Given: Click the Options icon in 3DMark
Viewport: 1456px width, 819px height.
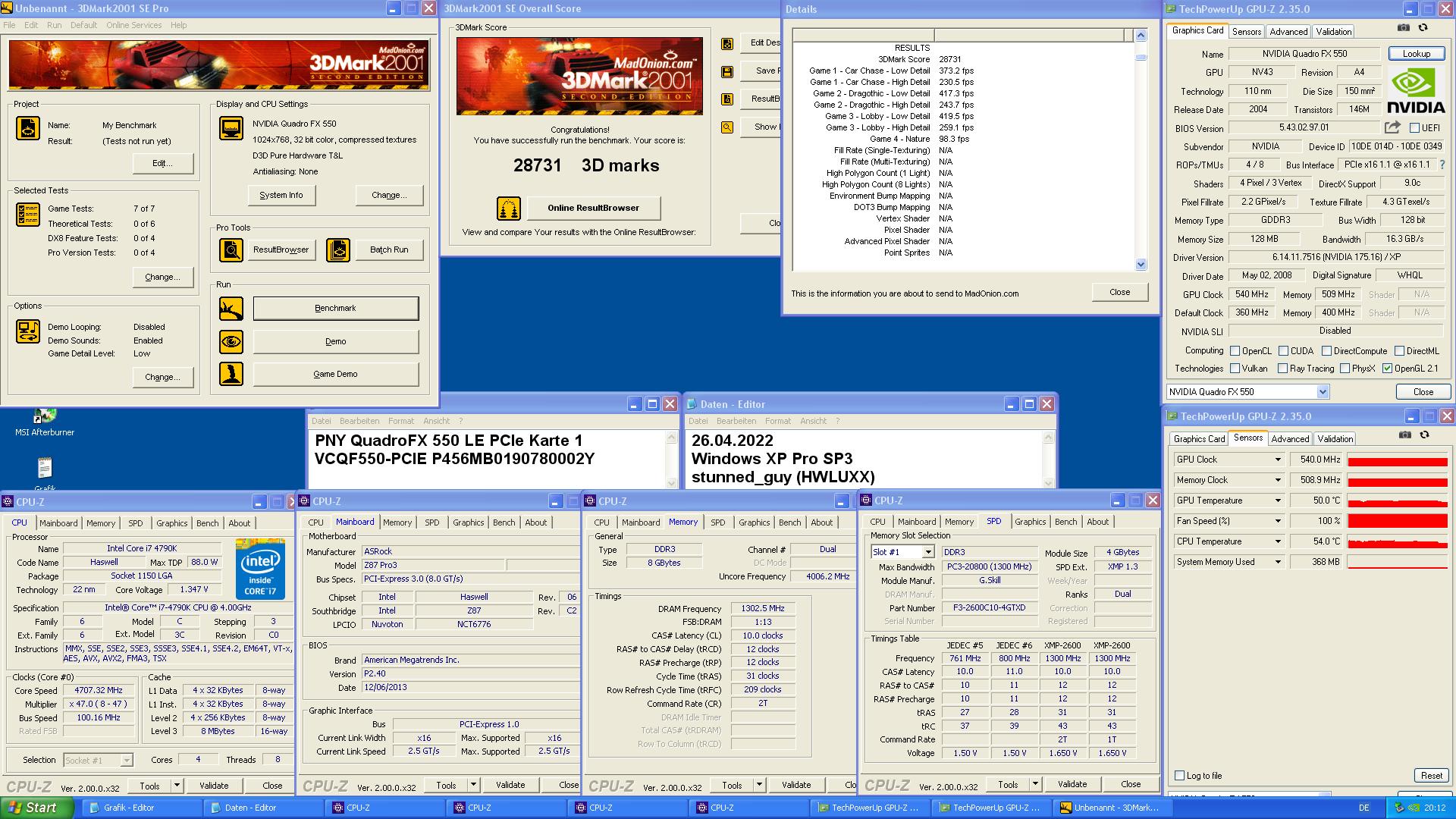Looking at the screenshot, I should pos(28,331).
